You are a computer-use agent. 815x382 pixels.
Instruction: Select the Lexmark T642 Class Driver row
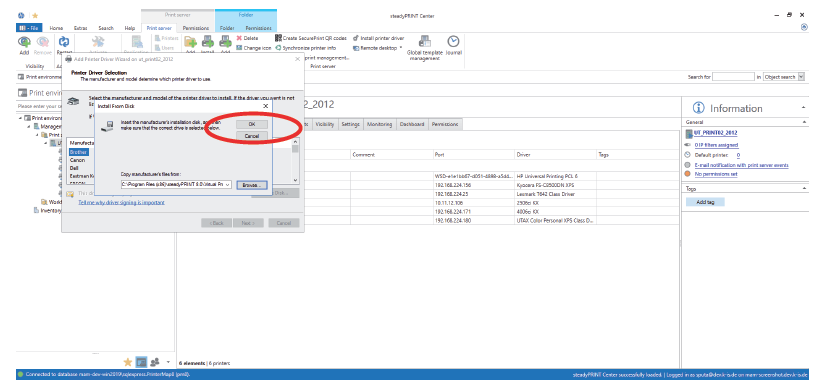pos(429,194)
